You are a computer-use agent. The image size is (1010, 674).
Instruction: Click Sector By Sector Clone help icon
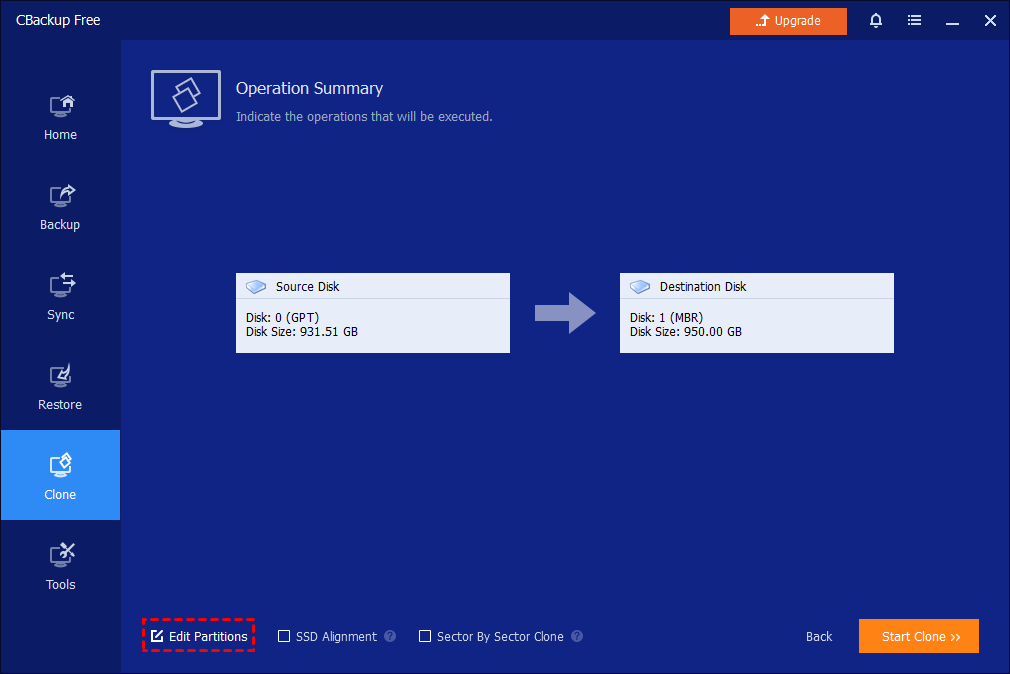click(x=577, y=636)
